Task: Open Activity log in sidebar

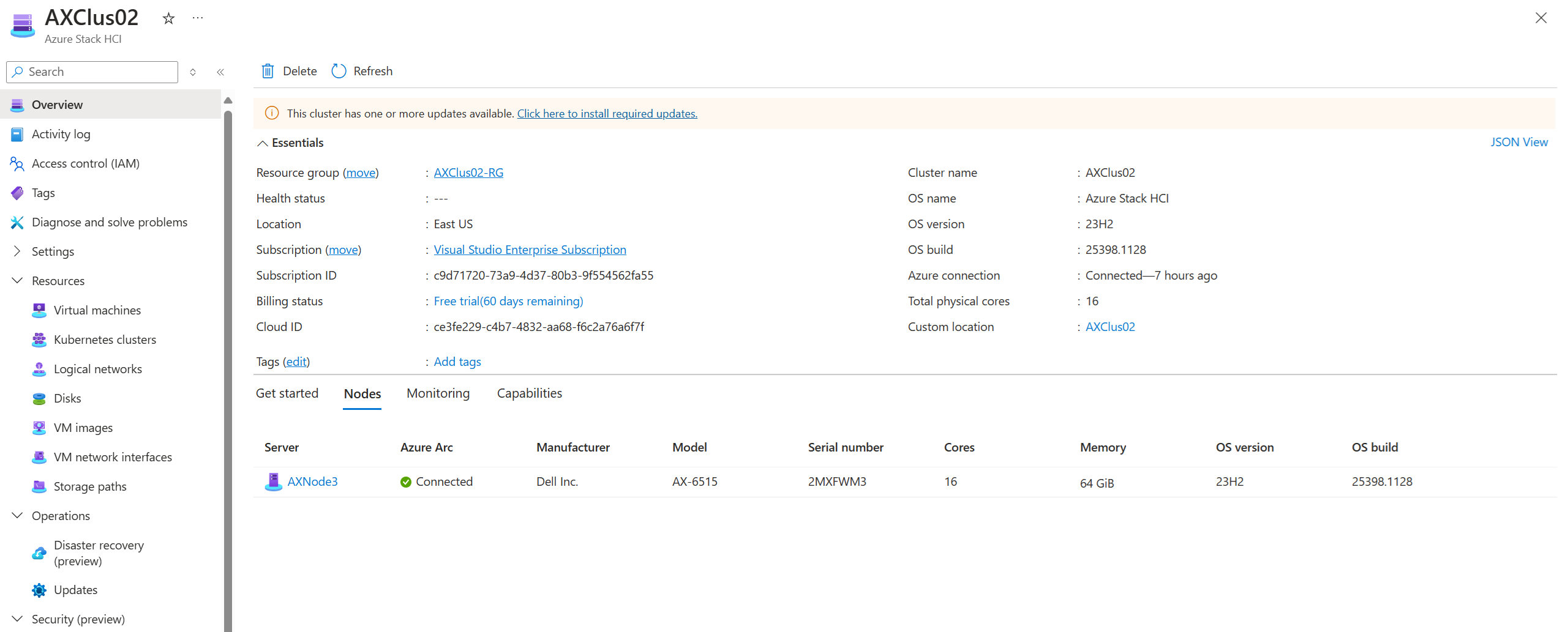Action: click(61, 134)
